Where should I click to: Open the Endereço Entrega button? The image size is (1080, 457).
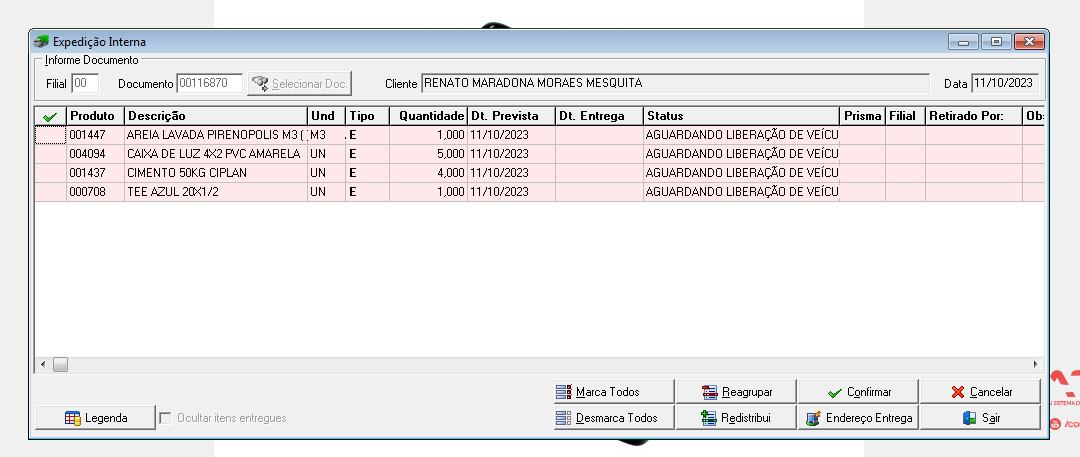point(858,418)
